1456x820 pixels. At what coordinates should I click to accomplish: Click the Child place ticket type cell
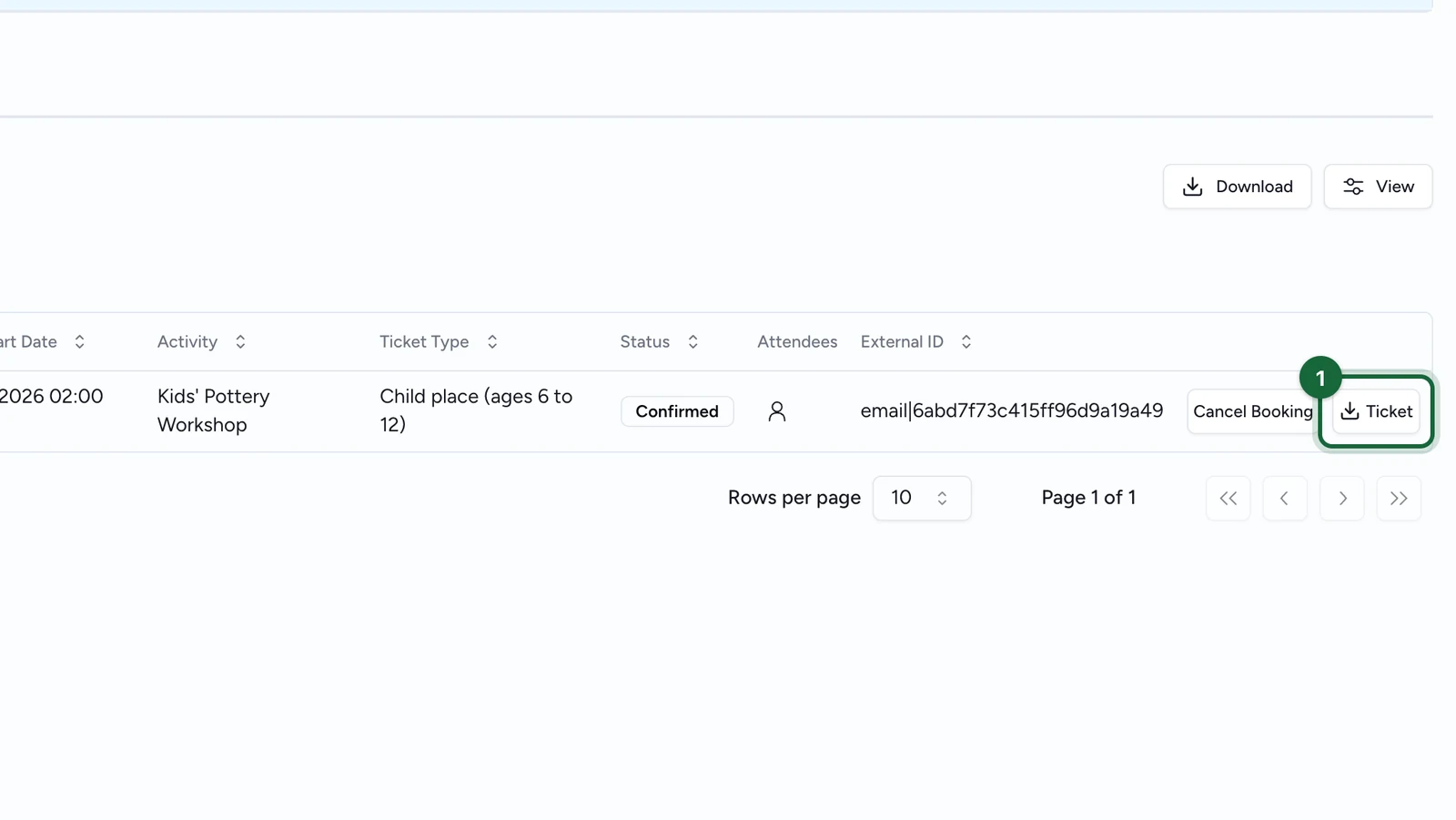[476, 410]
